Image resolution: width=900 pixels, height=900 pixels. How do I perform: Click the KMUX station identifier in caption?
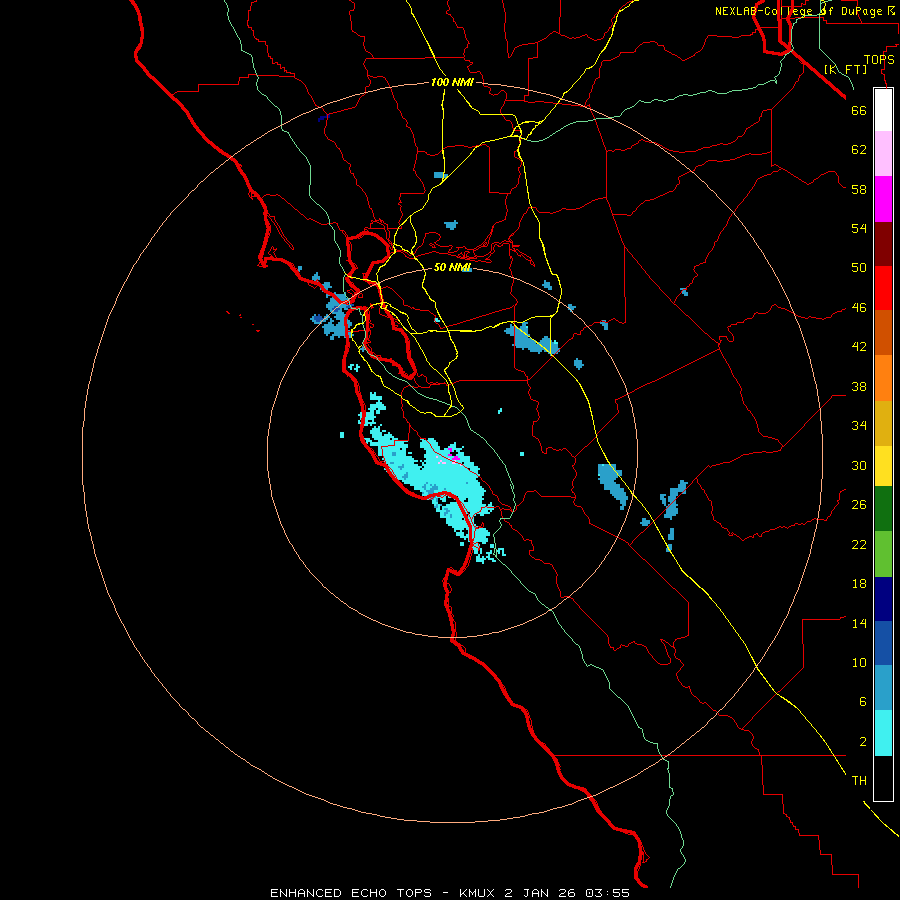point(479,893)
